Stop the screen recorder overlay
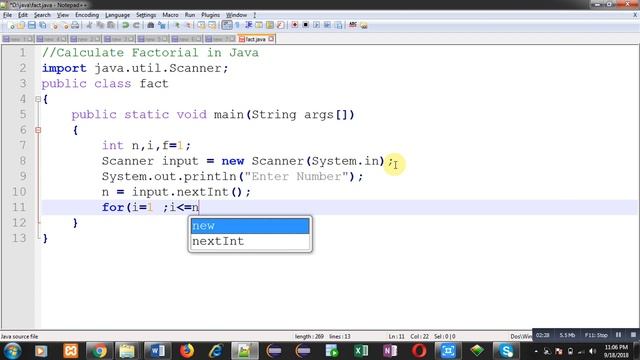The width and height of the screenshot is (640, 360). pyautogui.click(x=633, y=335)
